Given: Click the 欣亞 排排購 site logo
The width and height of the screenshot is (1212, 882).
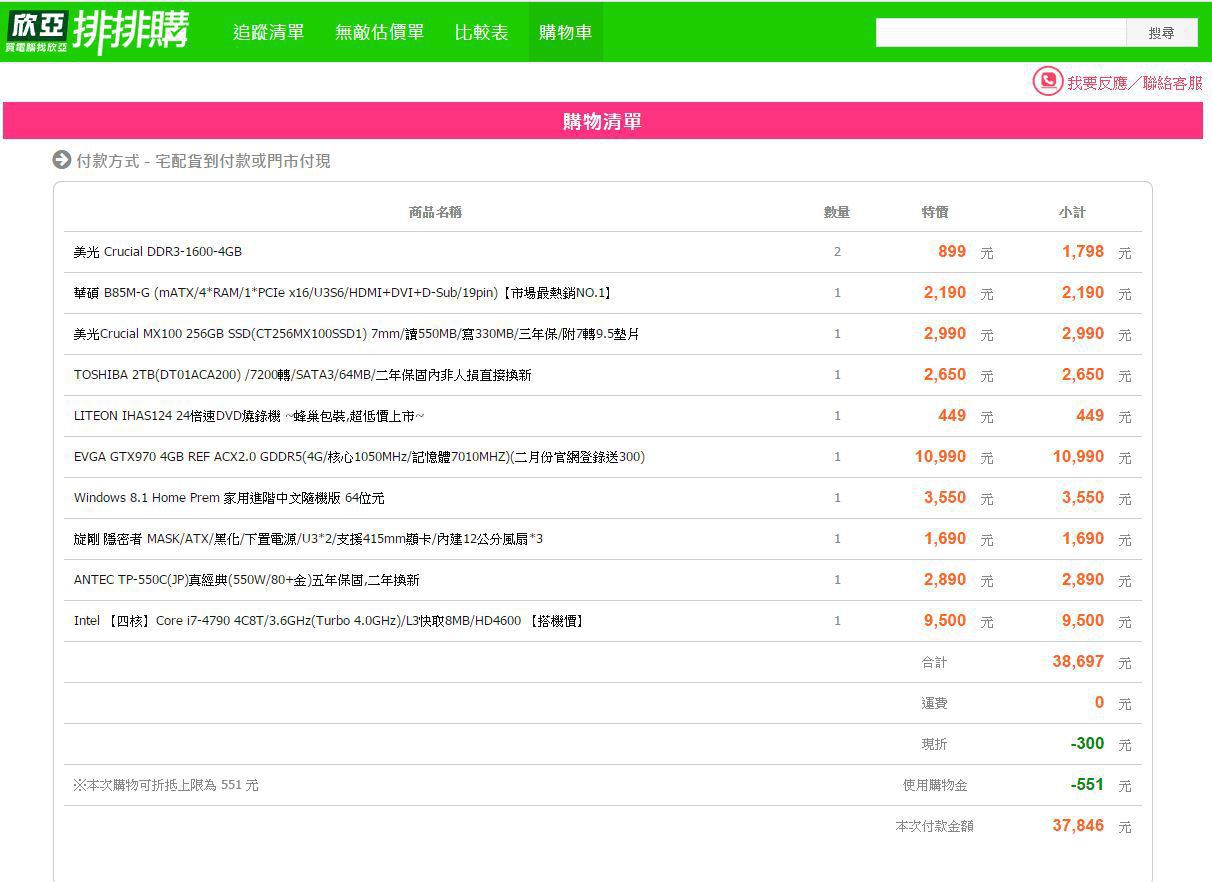Looking at the screenshot, I should click(97, 32).
